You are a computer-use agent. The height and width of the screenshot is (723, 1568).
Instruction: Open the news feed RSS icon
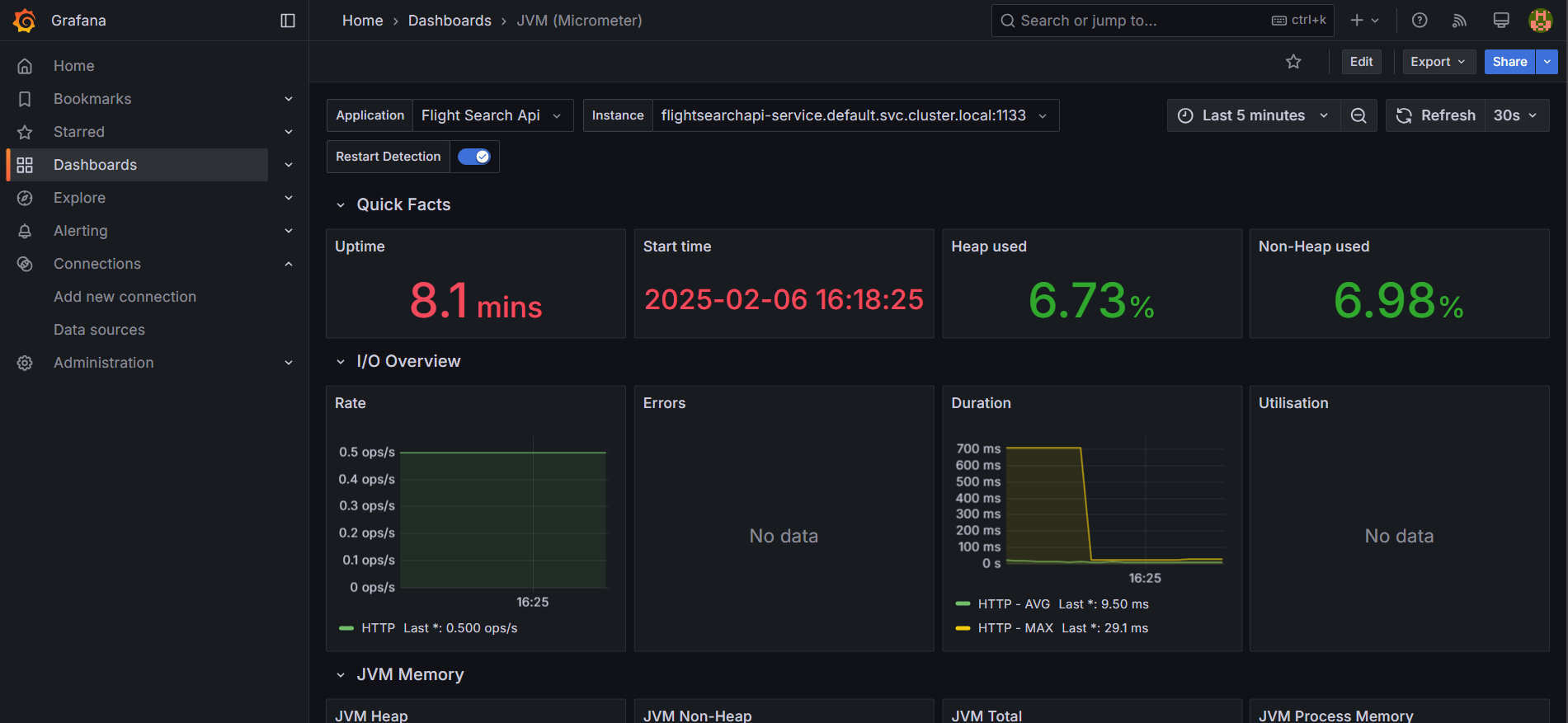click(x=1460, y=21)
